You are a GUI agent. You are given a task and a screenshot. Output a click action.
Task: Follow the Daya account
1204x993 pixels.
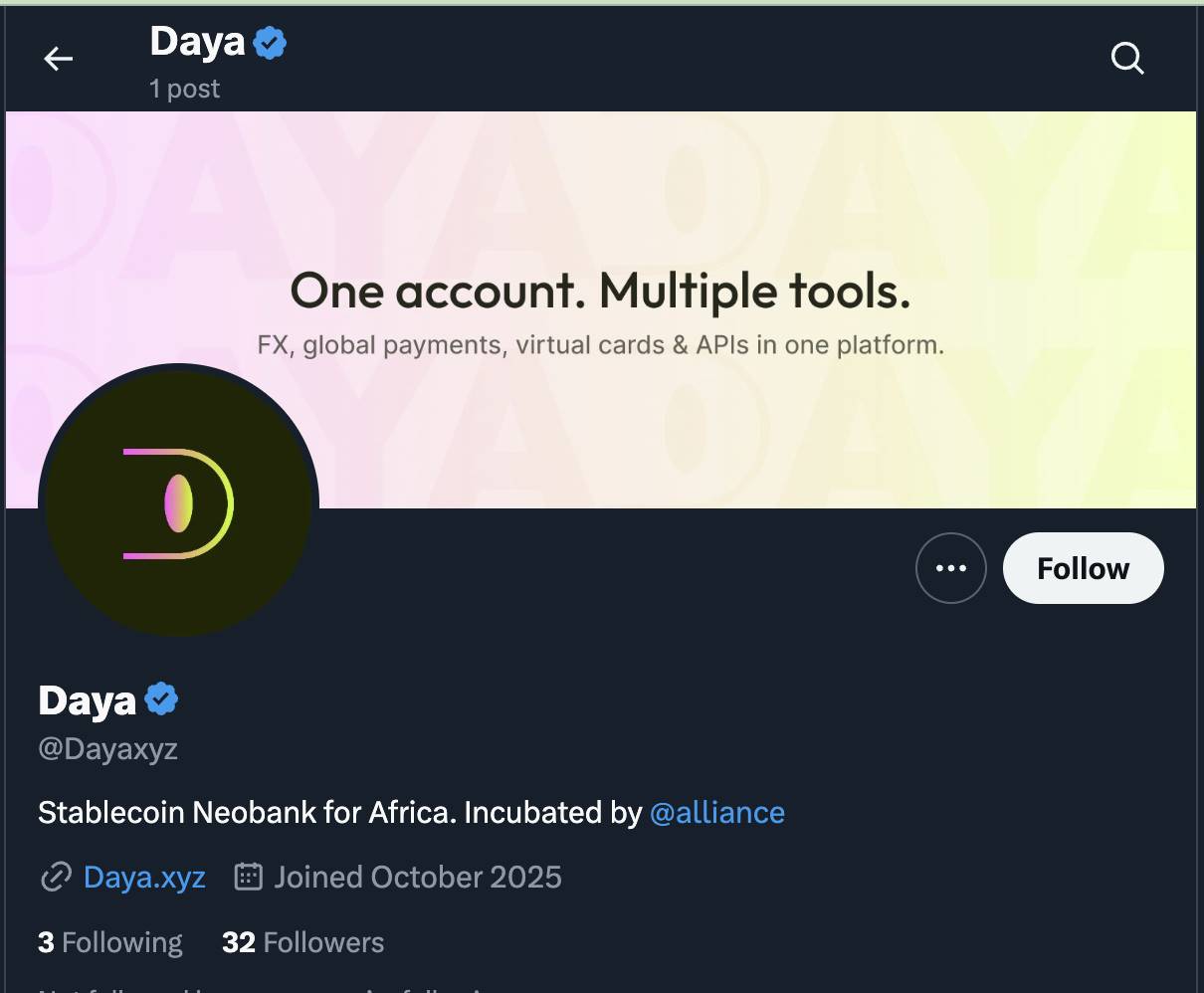[x=1083, y=568]
